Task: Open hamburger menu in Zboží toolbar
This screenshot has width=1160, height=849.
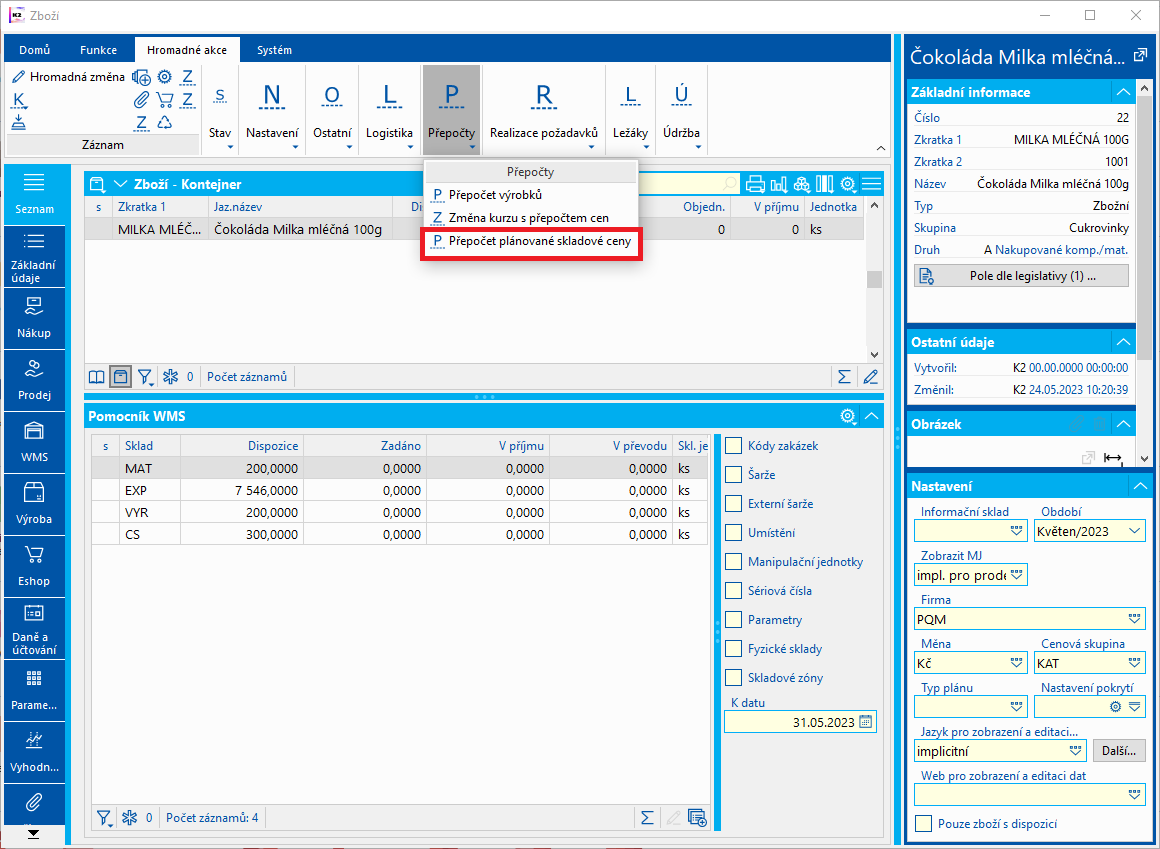Action: 871,184
